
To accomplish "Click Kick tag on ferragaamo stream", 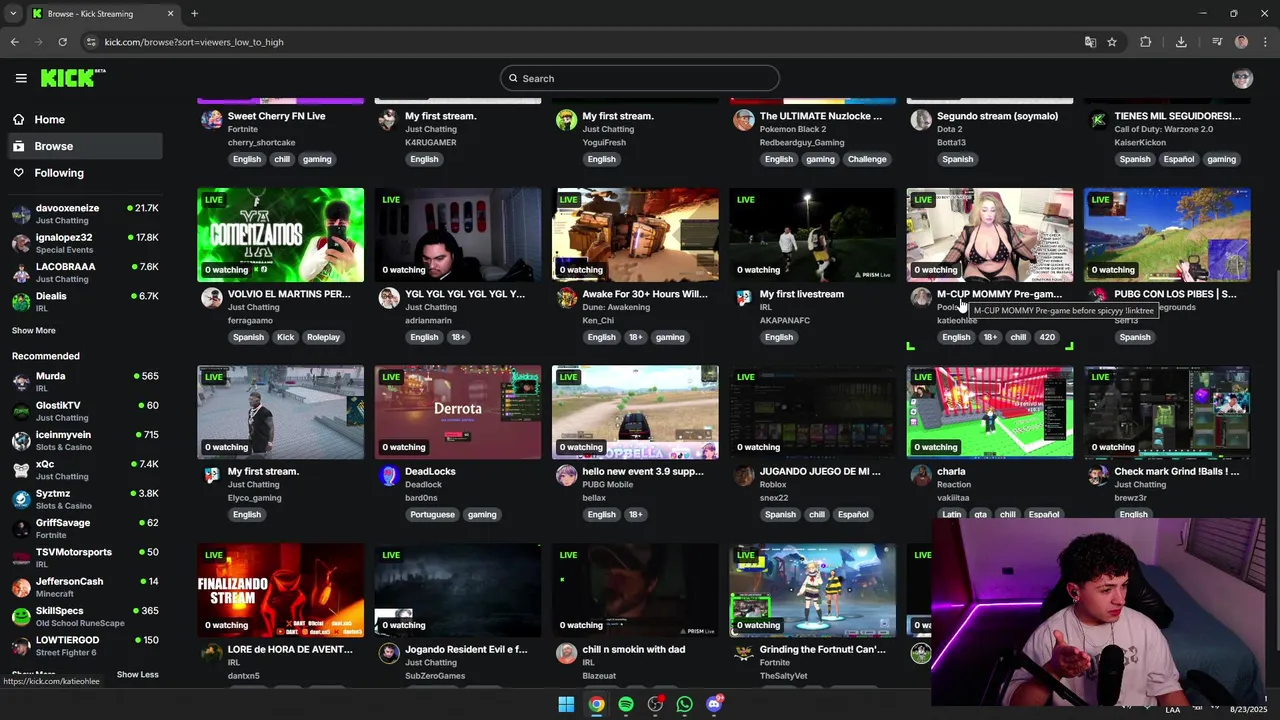I will point(285,337).
